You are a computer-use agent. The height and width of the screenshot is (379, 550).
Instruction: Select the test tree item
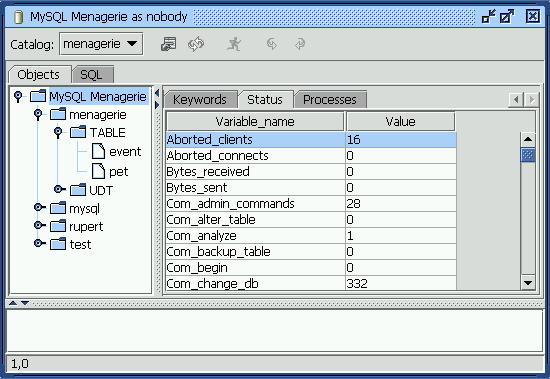[x=80, y=244]
